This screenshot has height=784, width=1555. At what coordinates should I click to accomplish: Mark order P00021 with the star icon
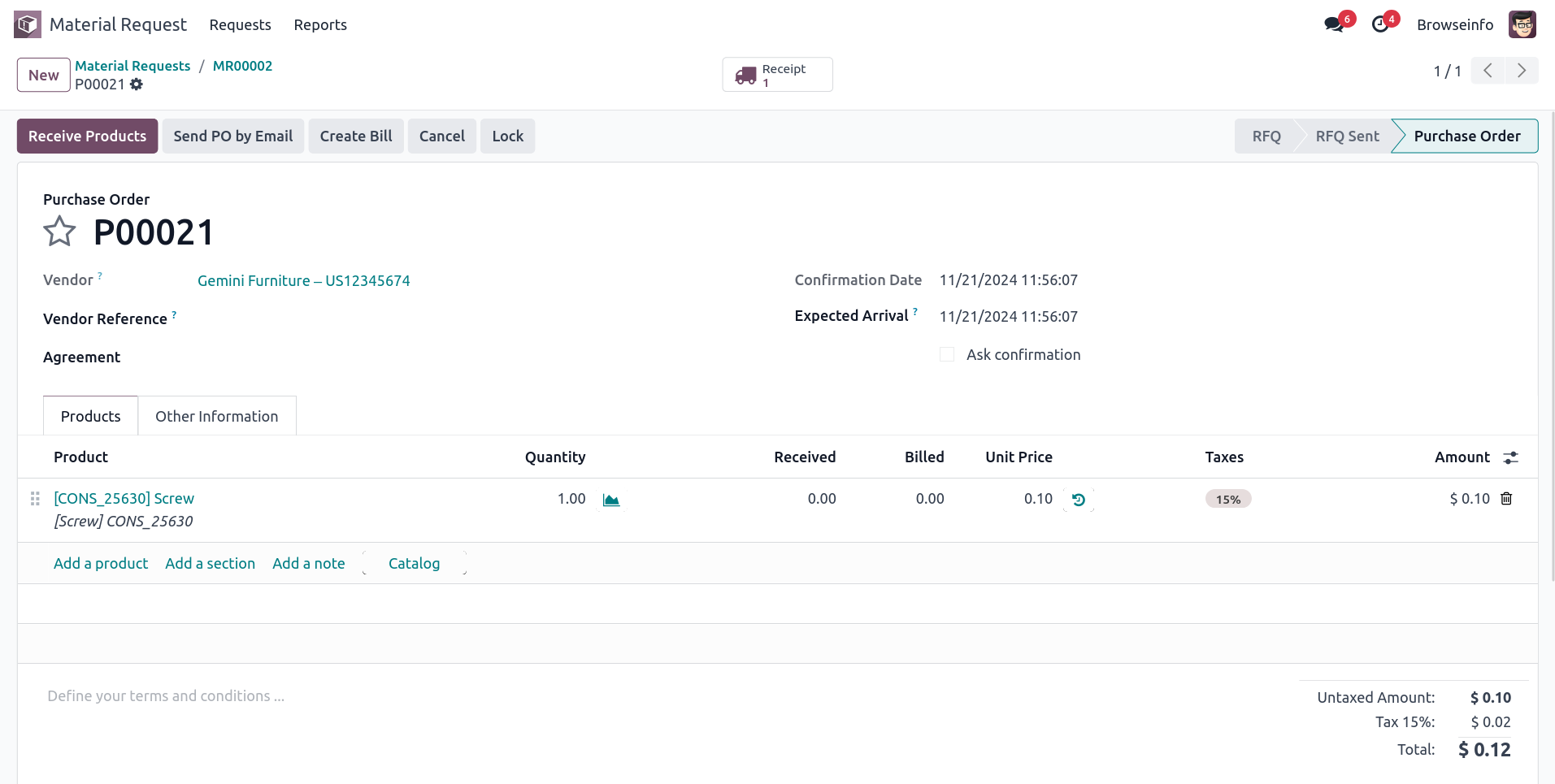(x=59, y=232)
